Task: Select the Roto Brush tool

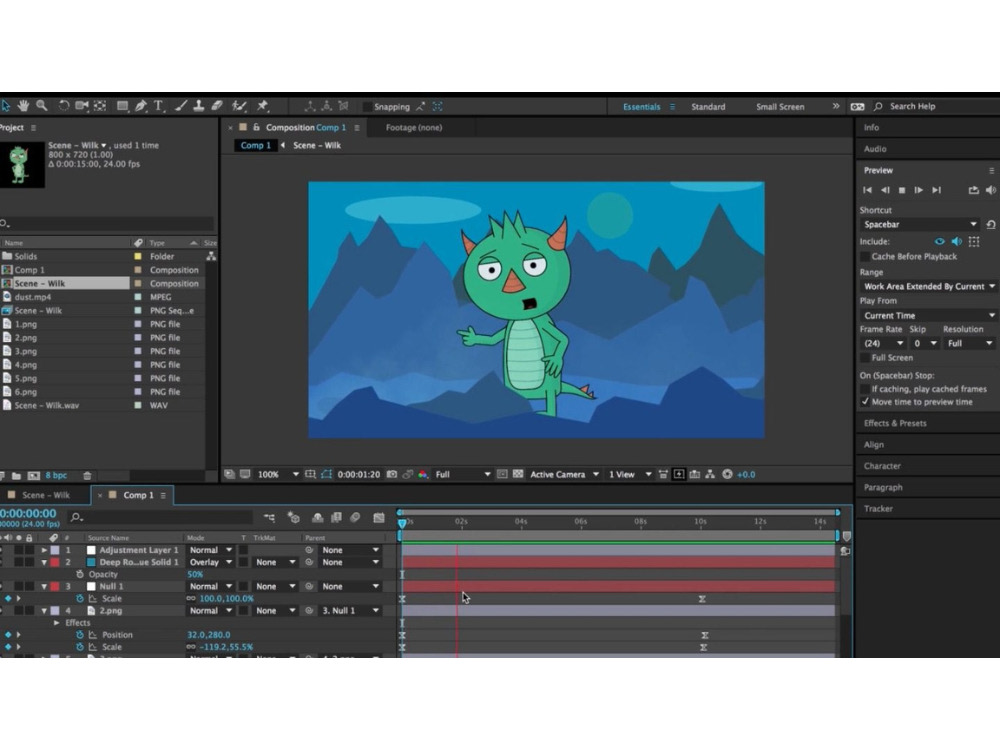Action: click(x=239, y=106)
